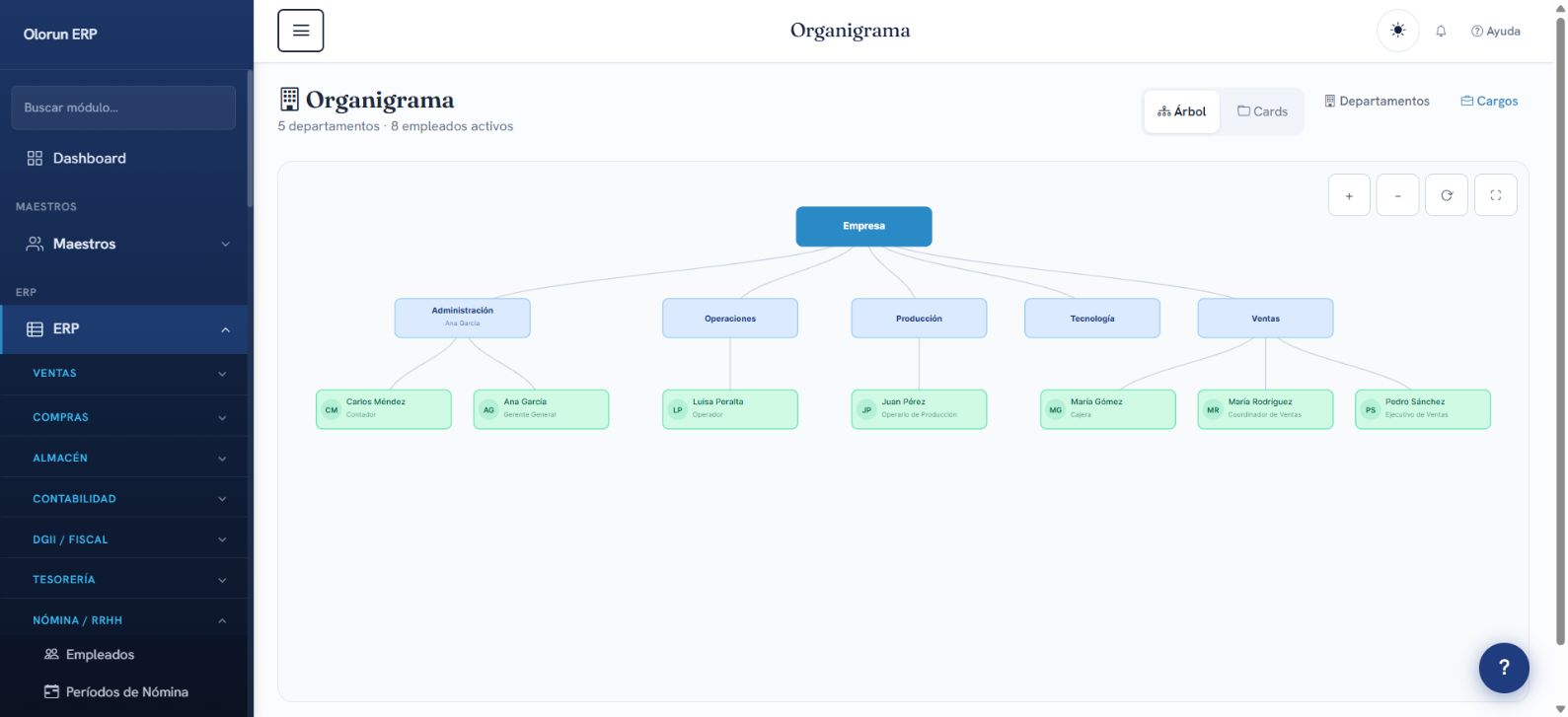Open the notifications bell
The image size is (1568, 717).
pos(1441,32)
